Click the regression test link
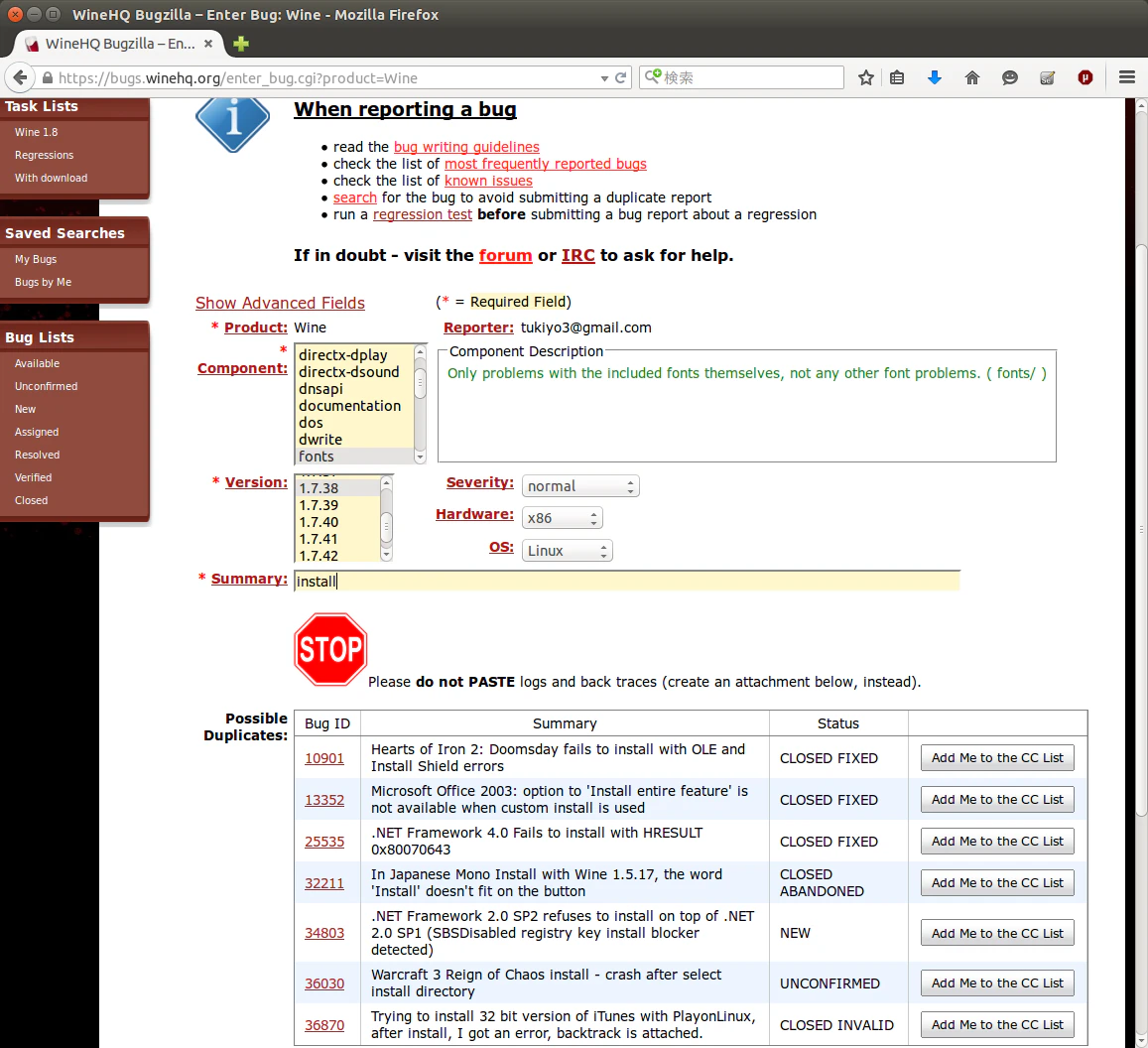 pyautogui.click(x=423, y=213)
